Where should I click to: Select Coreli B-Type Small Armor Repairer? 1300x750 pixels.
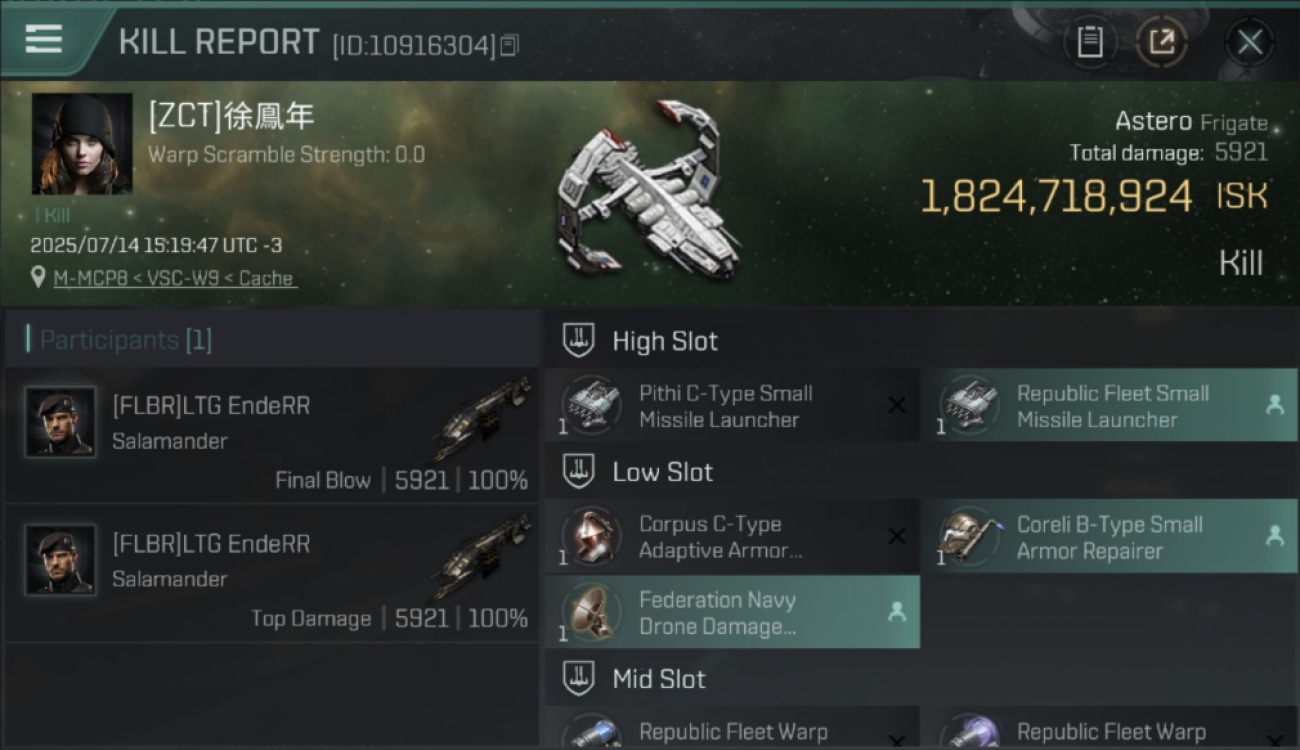click(x=1110, y=537)
